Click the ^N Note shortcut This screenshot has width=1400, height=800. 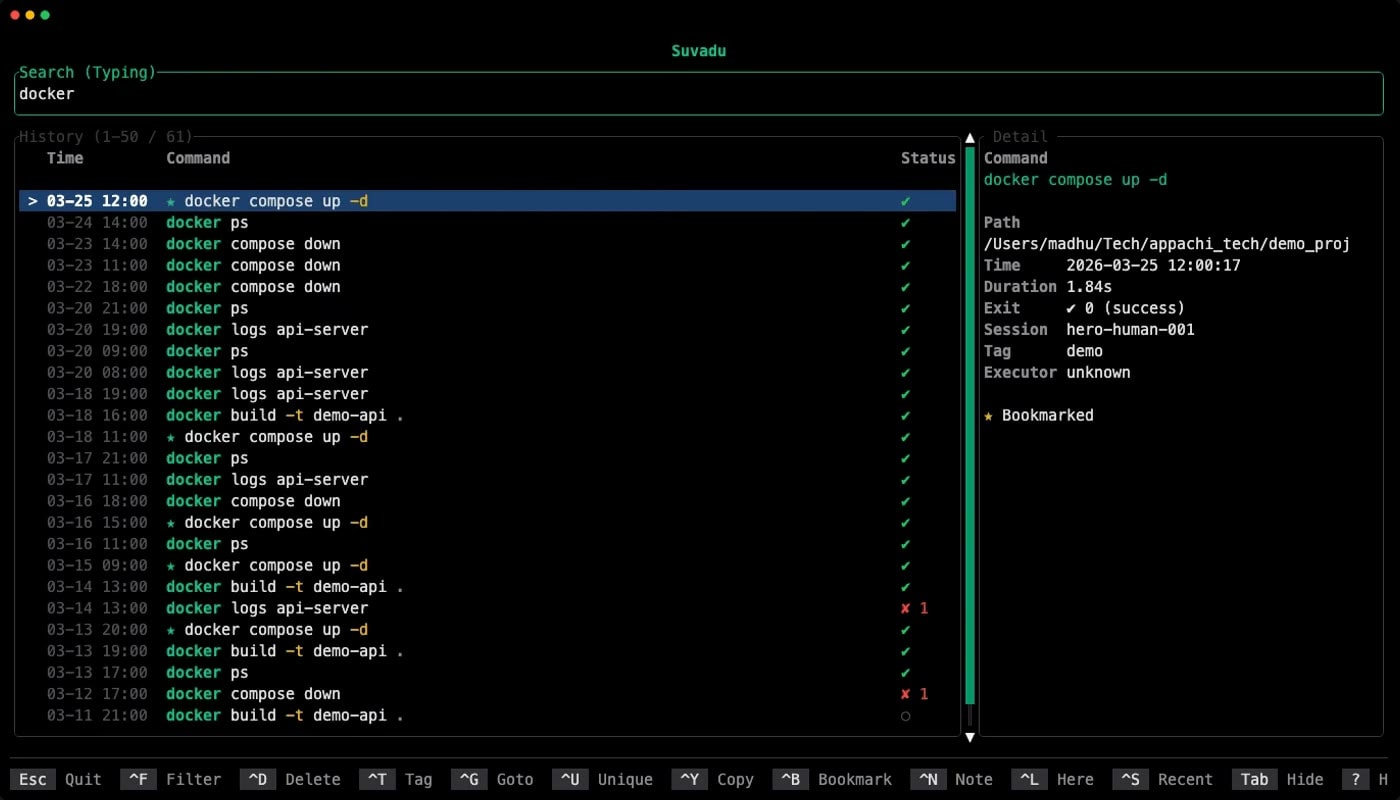tap(952, 780)
